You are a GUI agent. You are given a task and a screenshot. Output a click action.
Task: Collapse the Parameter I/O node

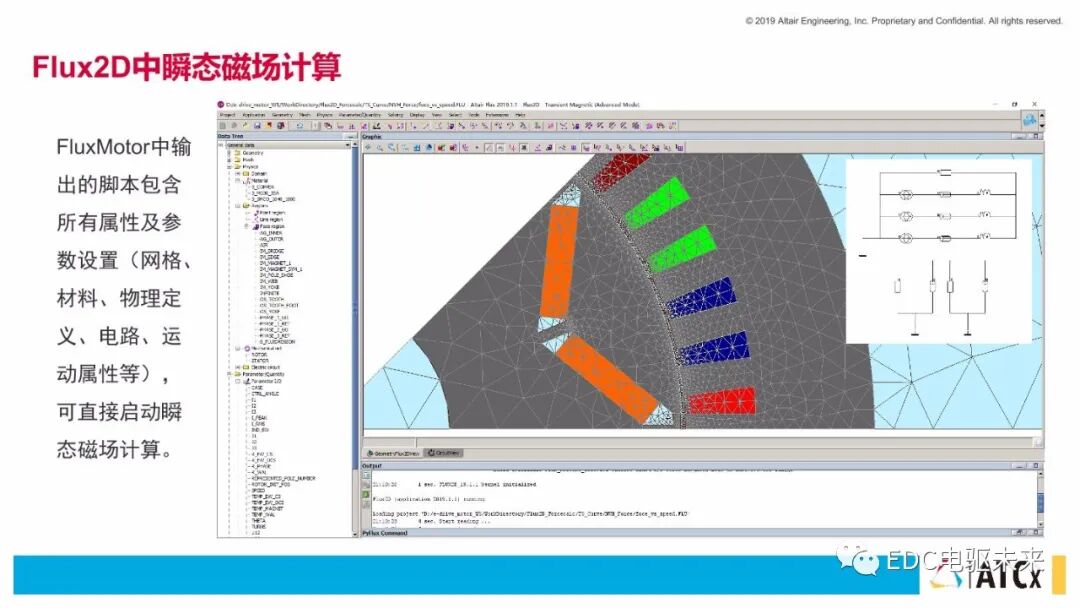(x=238, y=381)
